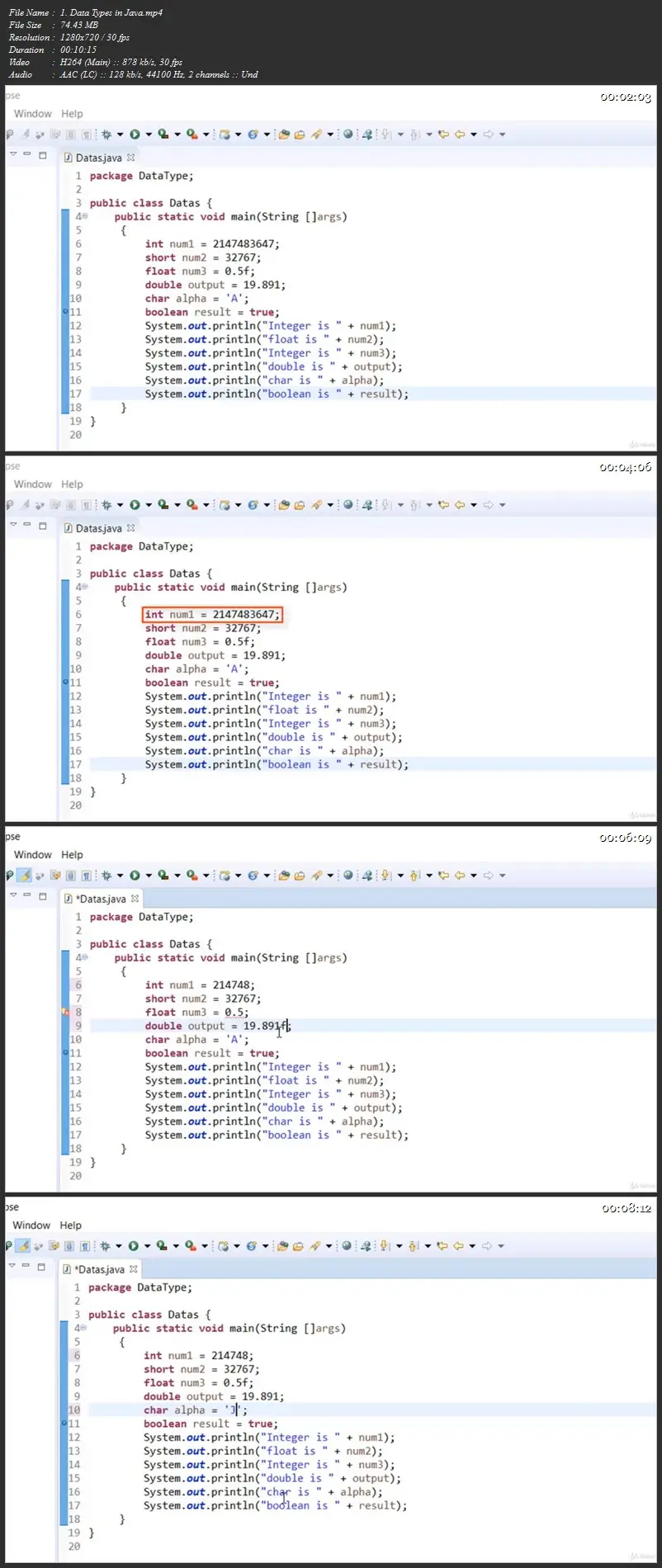This screenshot has height=1568, width=662.
Task: Click "char alpha = 'J';" code line
Action: (195, 1410)
